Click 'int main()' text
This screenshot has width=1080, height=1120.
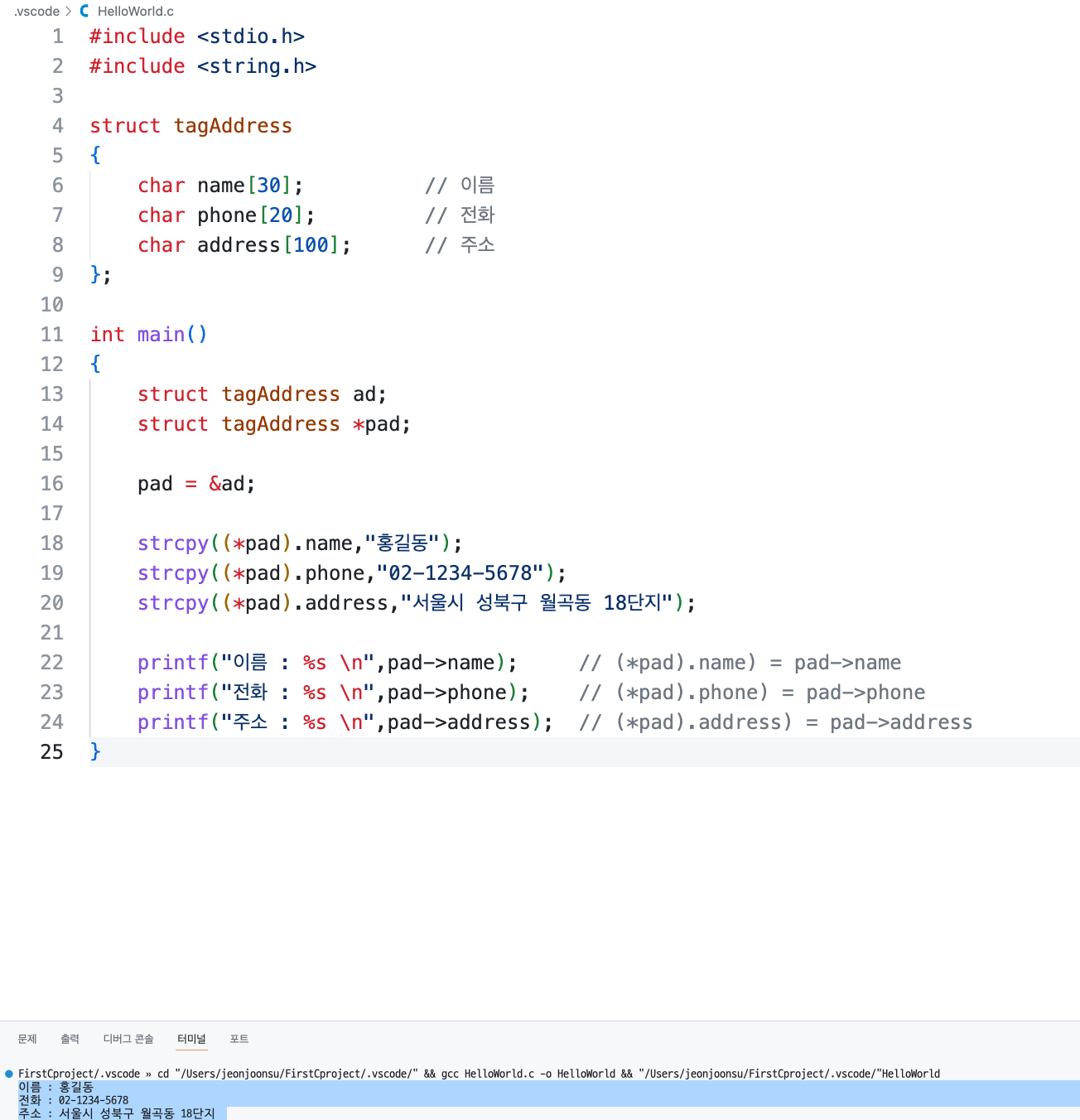149,335
